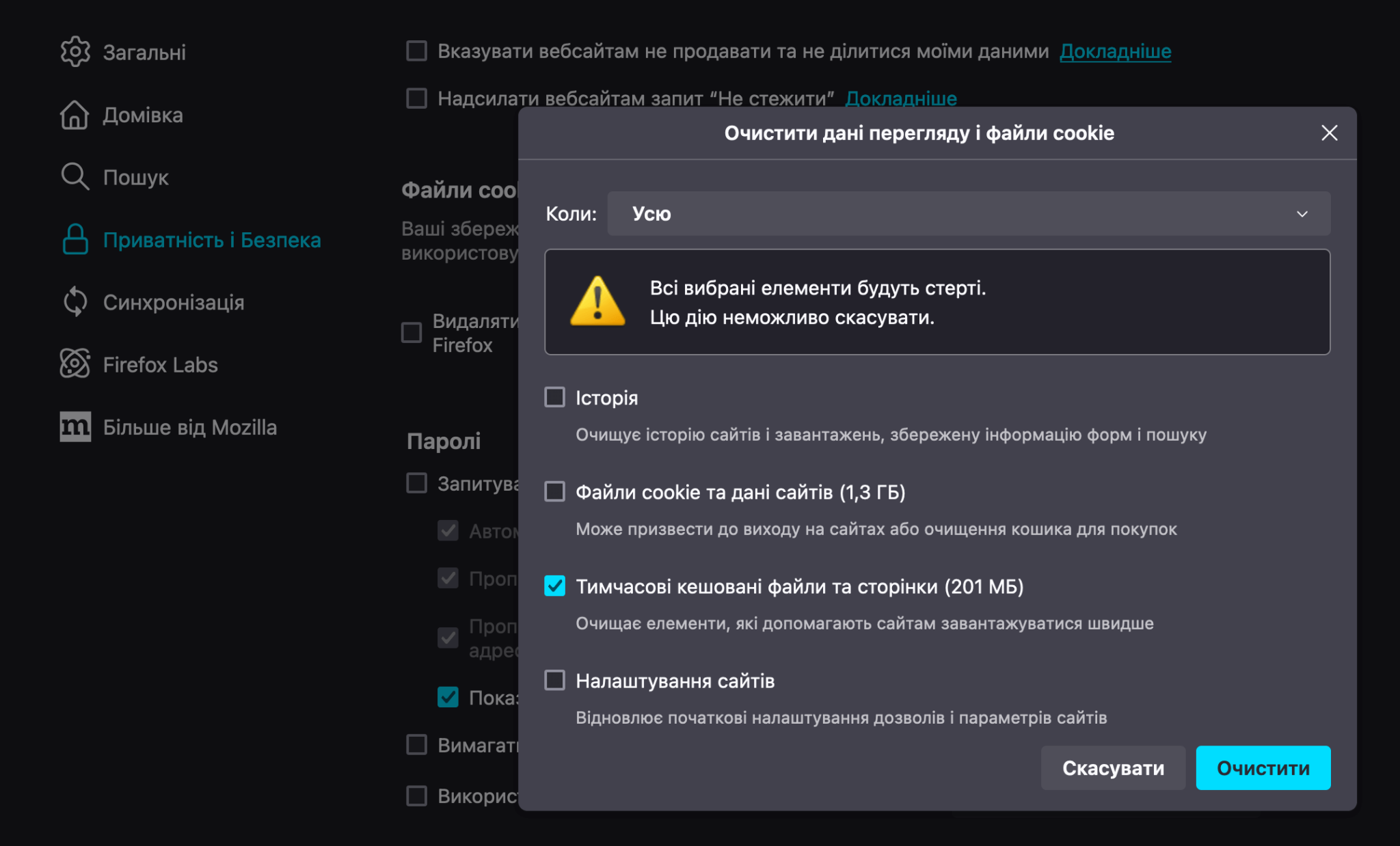Click the Приватність і Безпека lock icon

click(x=75, y=240)
